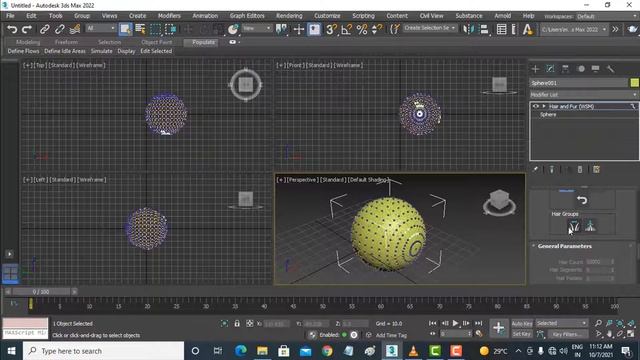
Task: Open the project path dropdown
Action: click(573, 29)
